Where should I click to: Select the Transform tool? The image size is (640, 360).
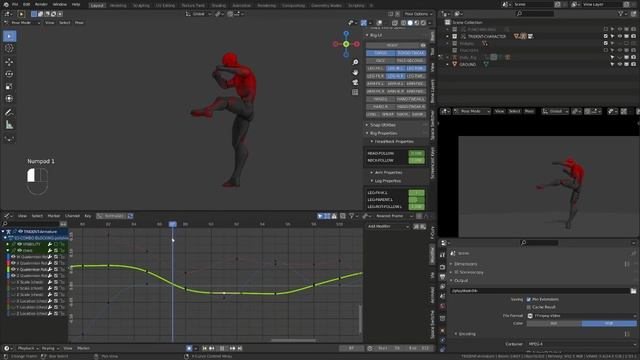coord(9,99)
